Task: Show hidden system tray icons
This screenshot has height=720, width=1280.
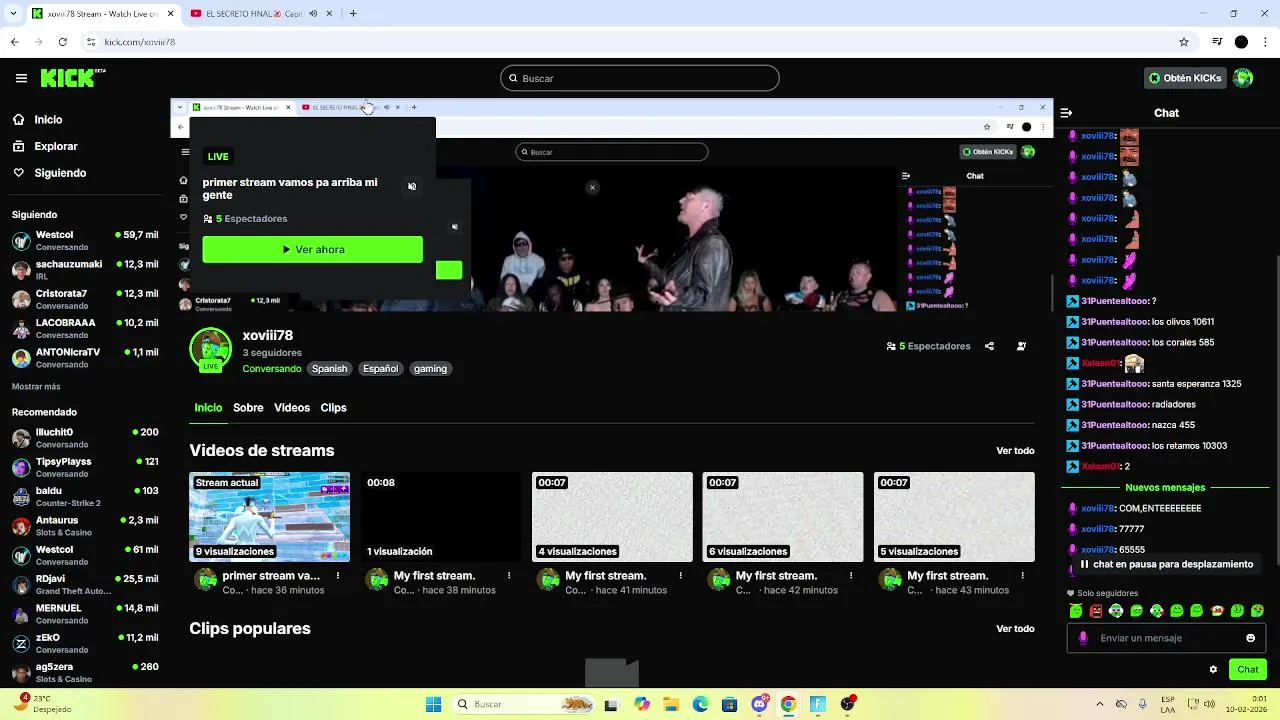Action: tap(1099, 704)
